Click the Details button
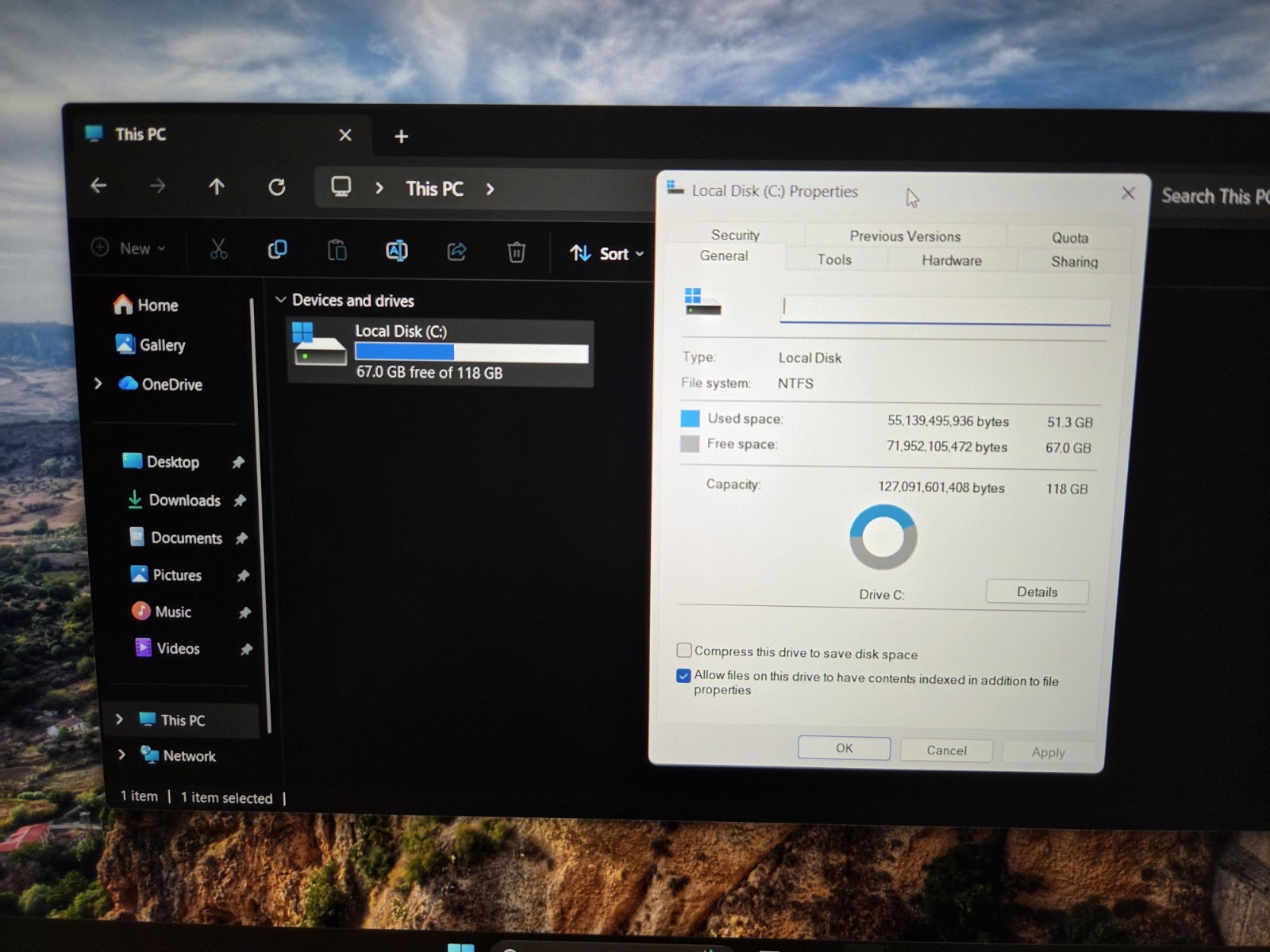 pyautogui.click(x=1037, y=592)
